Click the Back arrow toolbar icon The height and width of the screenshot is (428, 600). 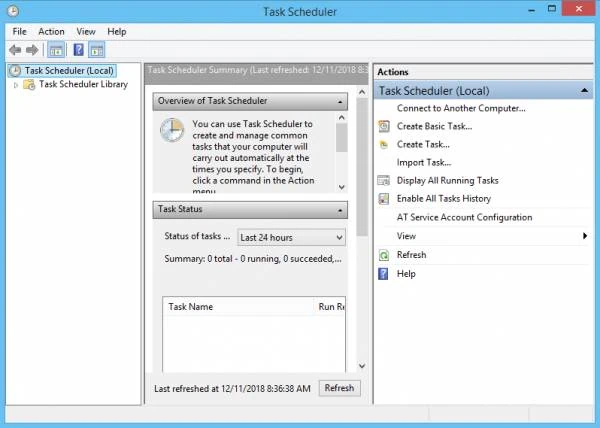tap(15, 50)
